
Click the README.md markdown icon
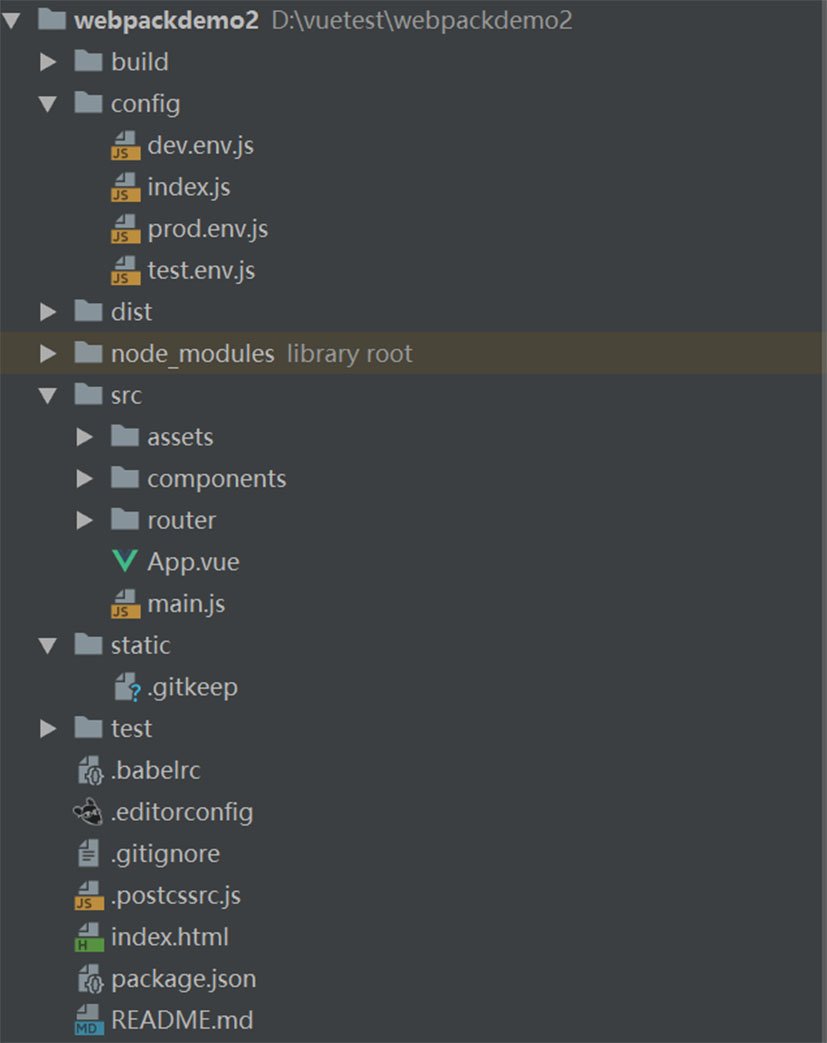[x=88, y=1020]
